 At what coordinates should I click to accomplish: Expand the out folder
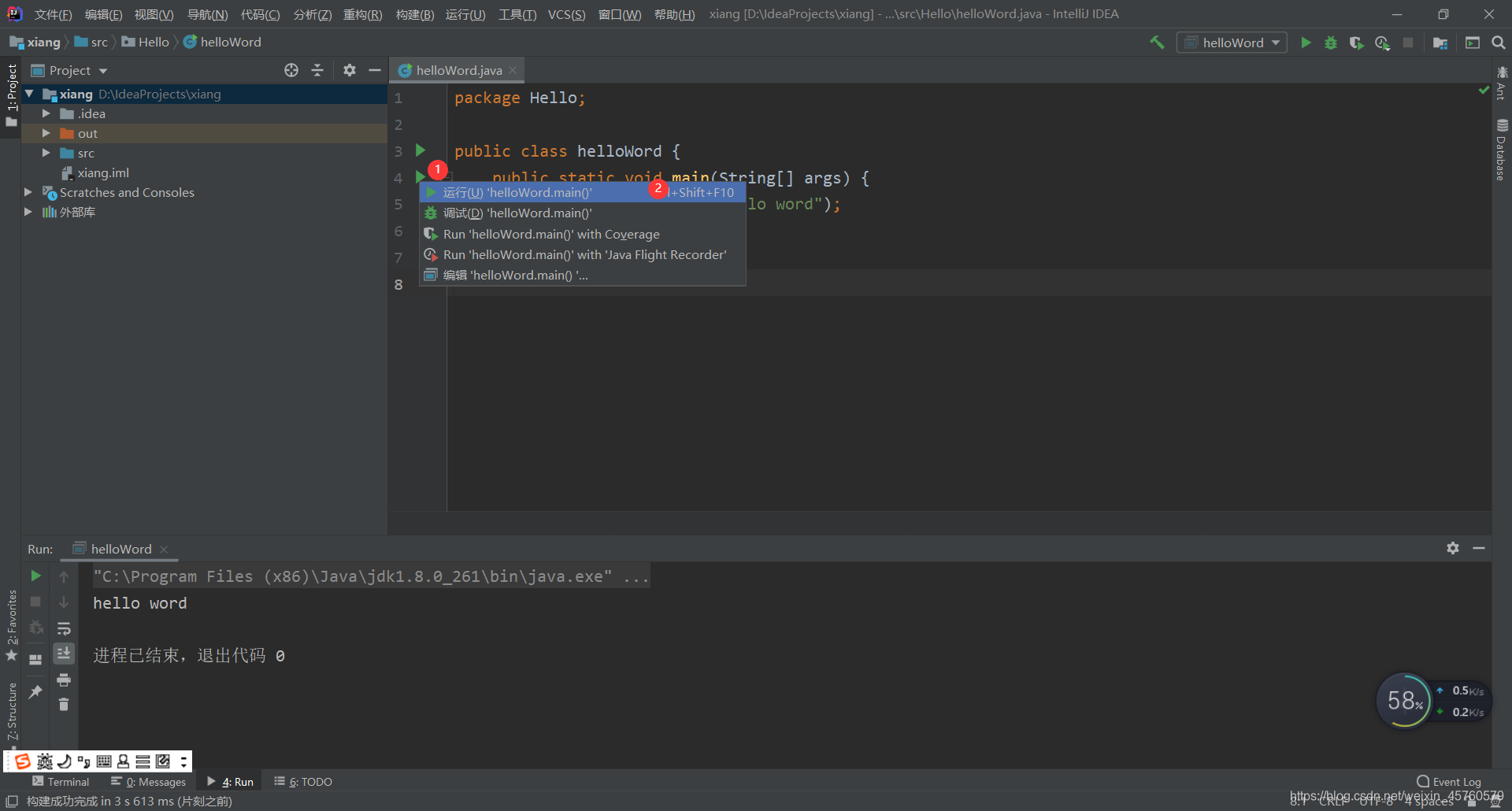pos(46,133)
